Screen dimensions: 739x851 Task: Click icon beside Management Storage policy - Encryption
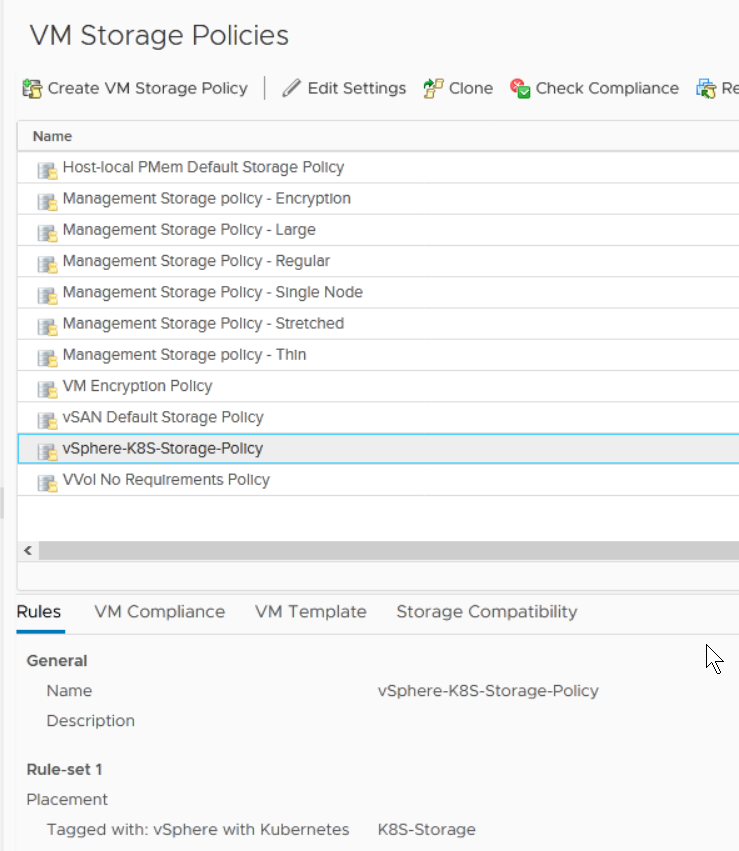pyautogui.click(x=47, y=202)
